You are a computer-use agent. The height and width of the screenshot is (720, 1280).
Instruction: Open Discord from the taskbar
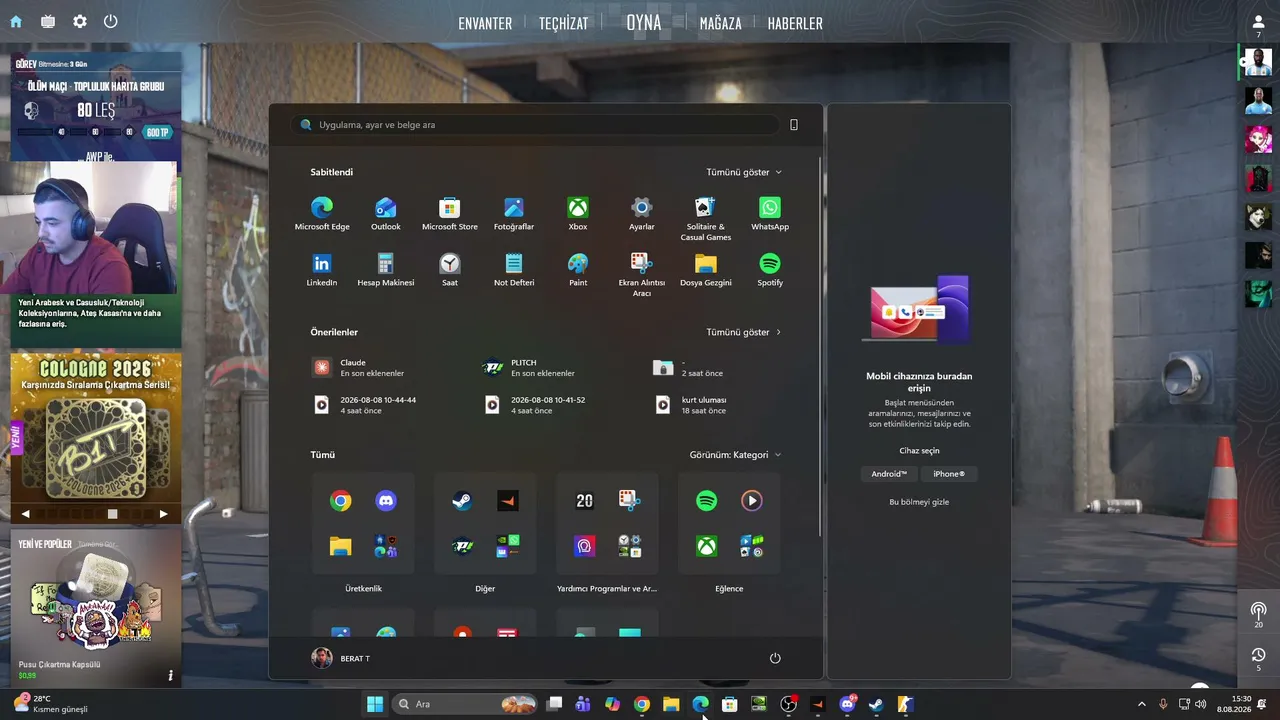point(847,704)
